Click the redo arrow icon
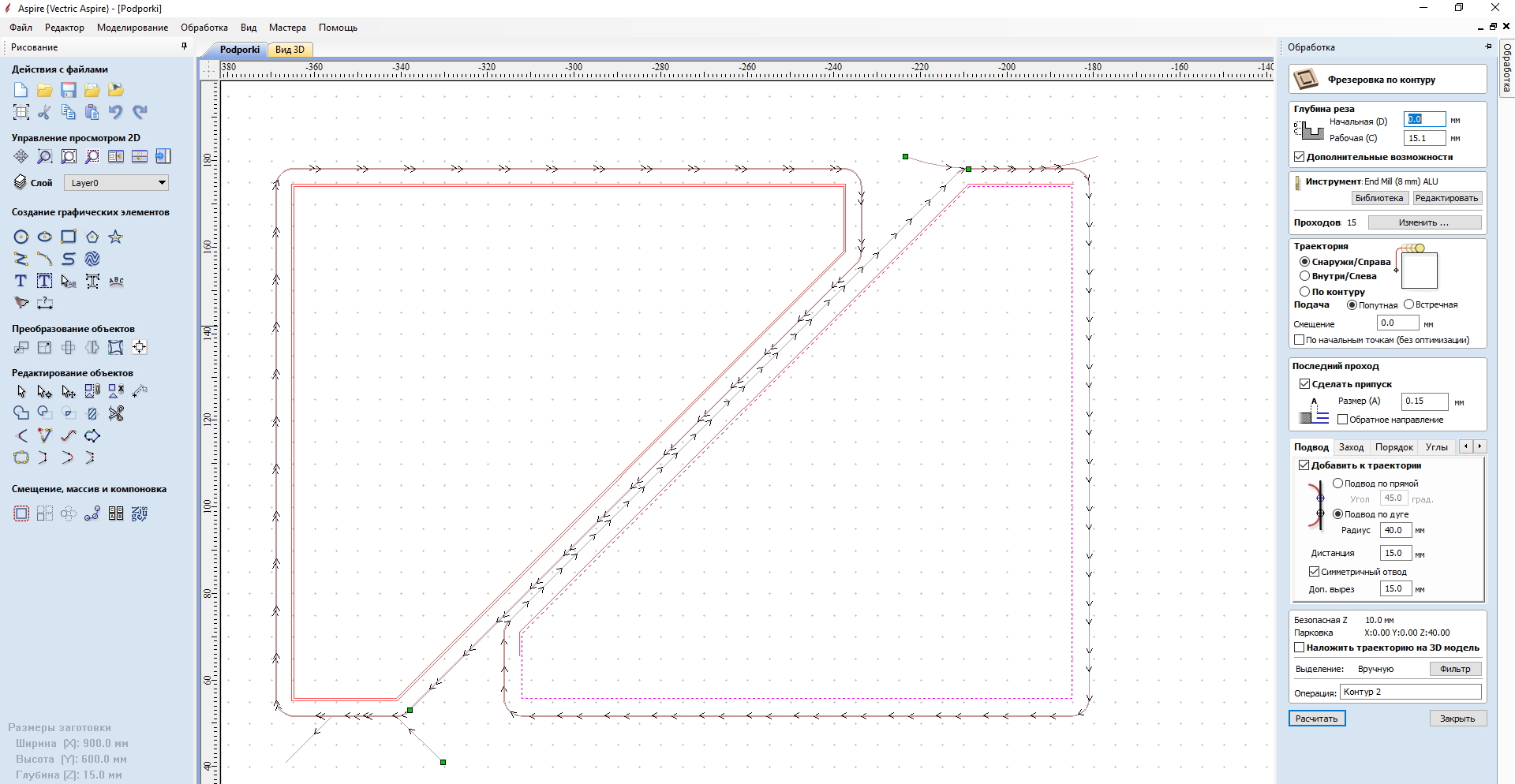This screenshot has height=784, width=1515. tap(140, 112)
